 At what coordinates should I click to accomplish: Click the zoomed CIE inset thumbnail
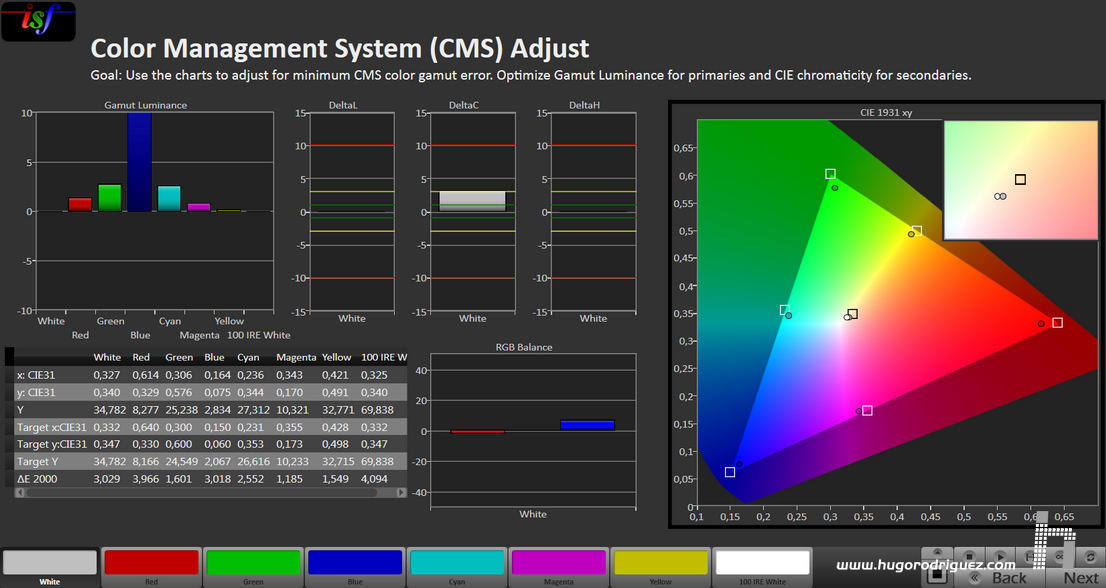1019,180
